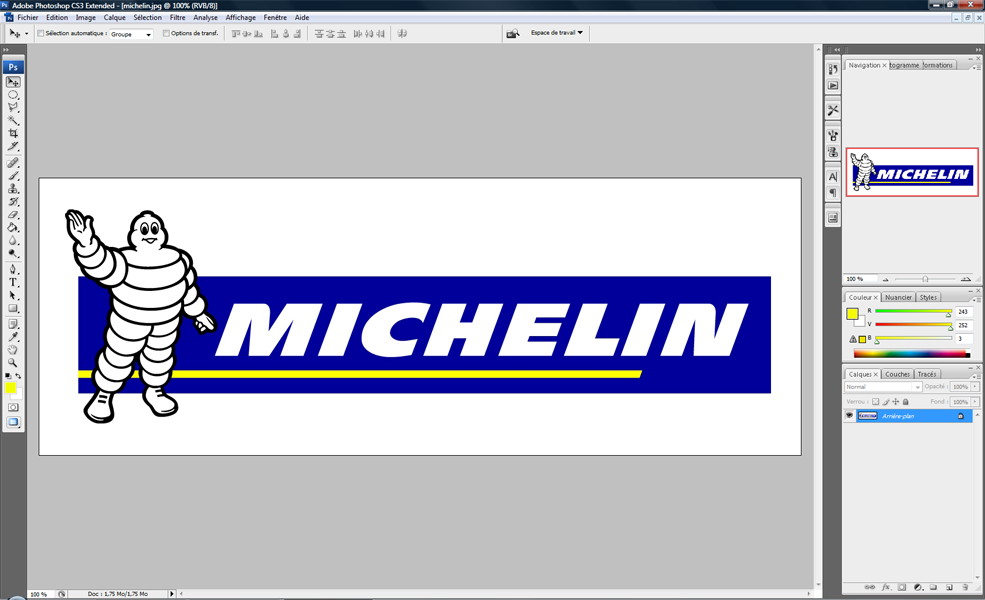Open the status bar info arrow
985x600 pixels.
pyautogui.click(x=171, y=594)
